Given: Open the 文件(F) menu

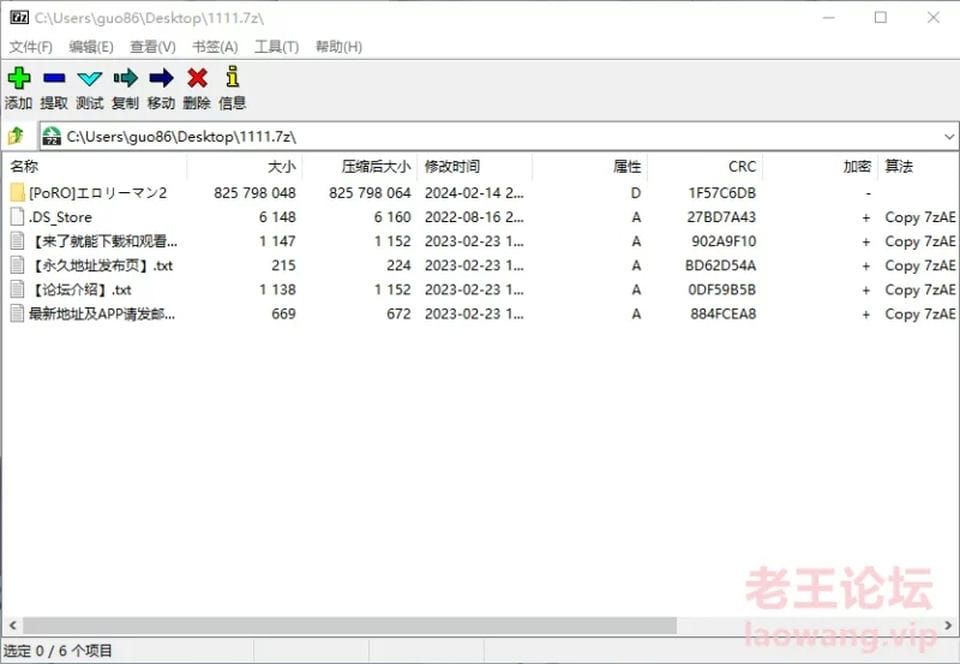Looking at the screenshot, I should pyautogui.click(x=31, y=47).
